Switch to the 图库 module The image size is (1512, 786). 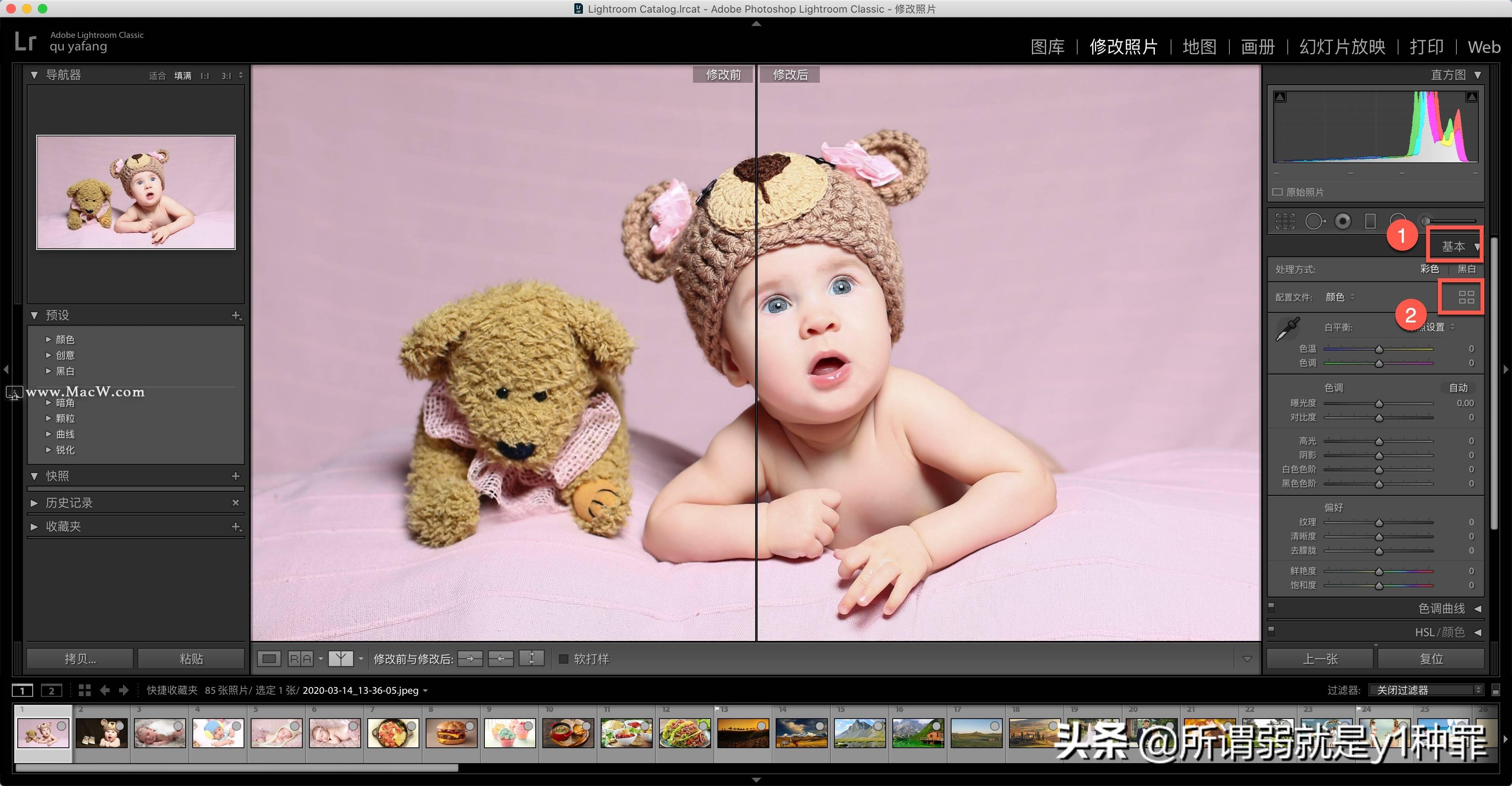coord(1048,47)
